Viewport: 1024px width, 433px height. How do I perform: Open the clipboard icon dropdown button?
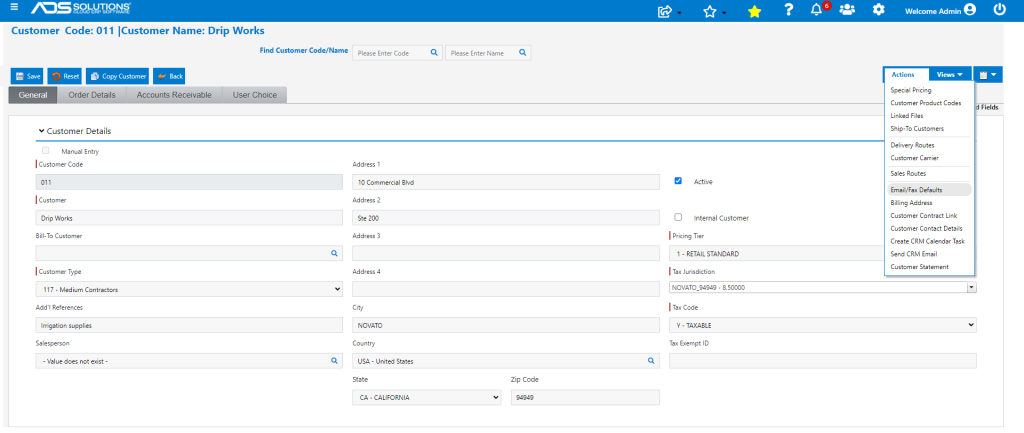[987, 75]
